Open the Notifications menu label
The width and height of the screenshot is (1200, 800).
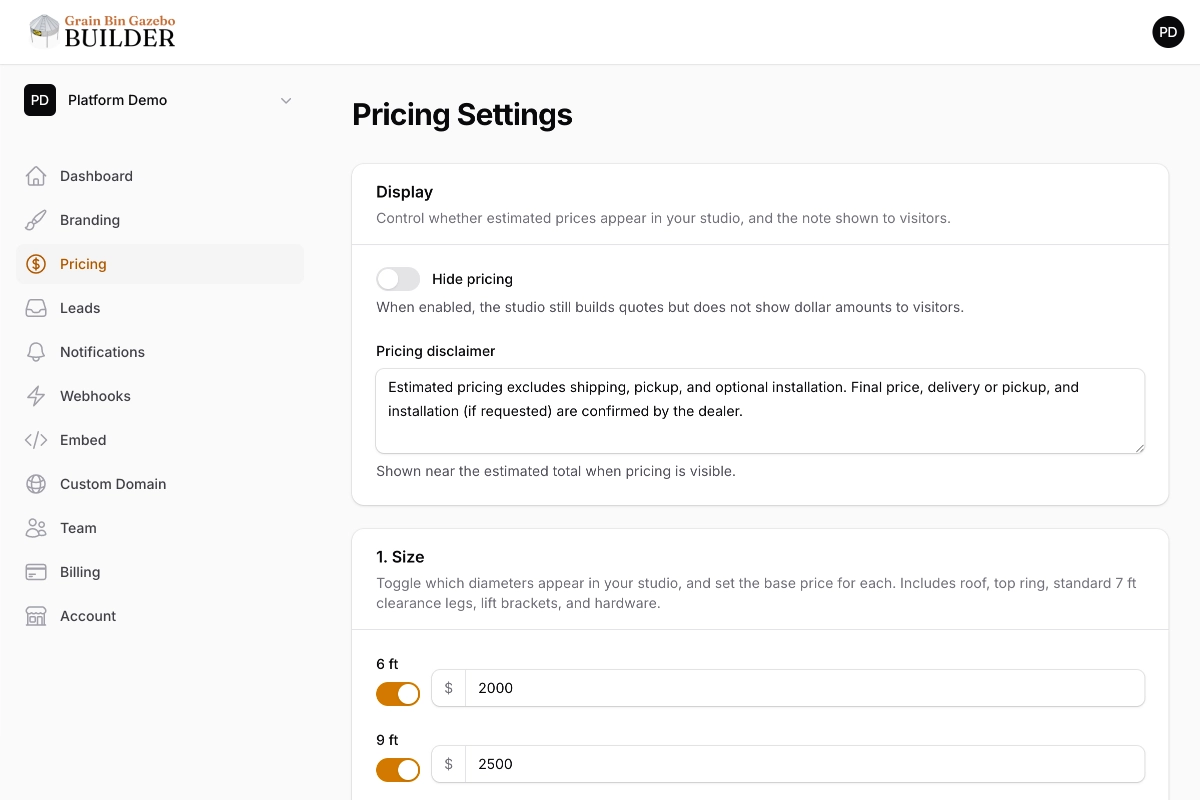pos(102,352)
